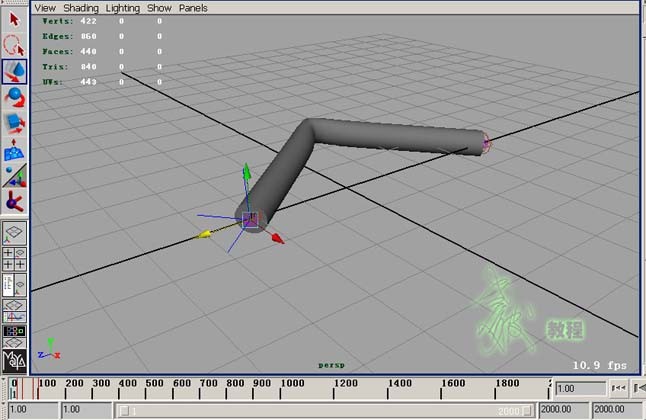Screen dimensions: 646x420
Task: Choose the Move tool in toolbox
Action: click(x=15, y=72)
